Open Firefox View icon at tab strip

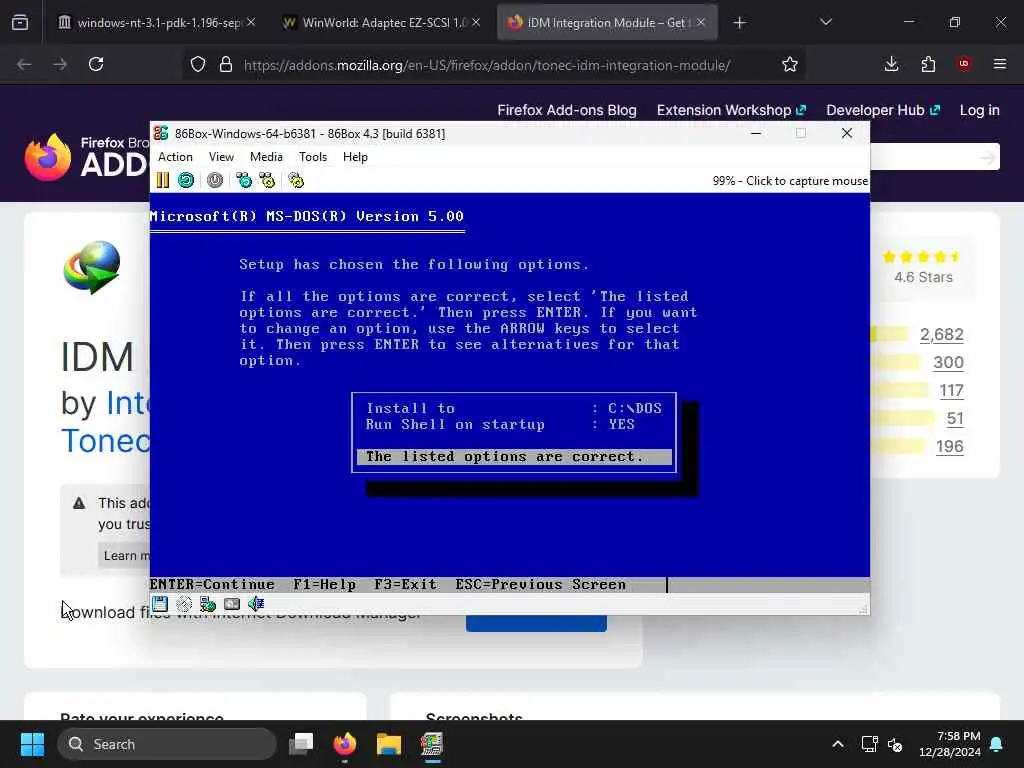point(20,23)
